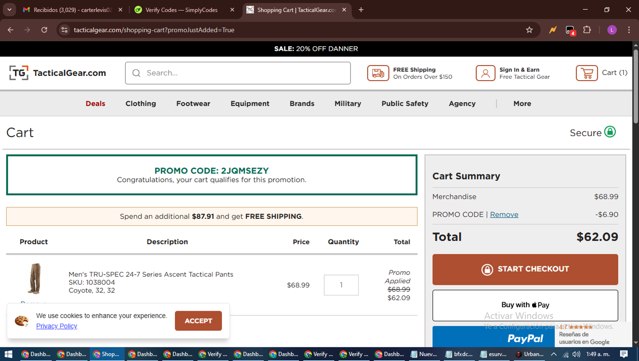Open the Clothing menu
This screenshot has width=639, height=361.
click(141, 103)
